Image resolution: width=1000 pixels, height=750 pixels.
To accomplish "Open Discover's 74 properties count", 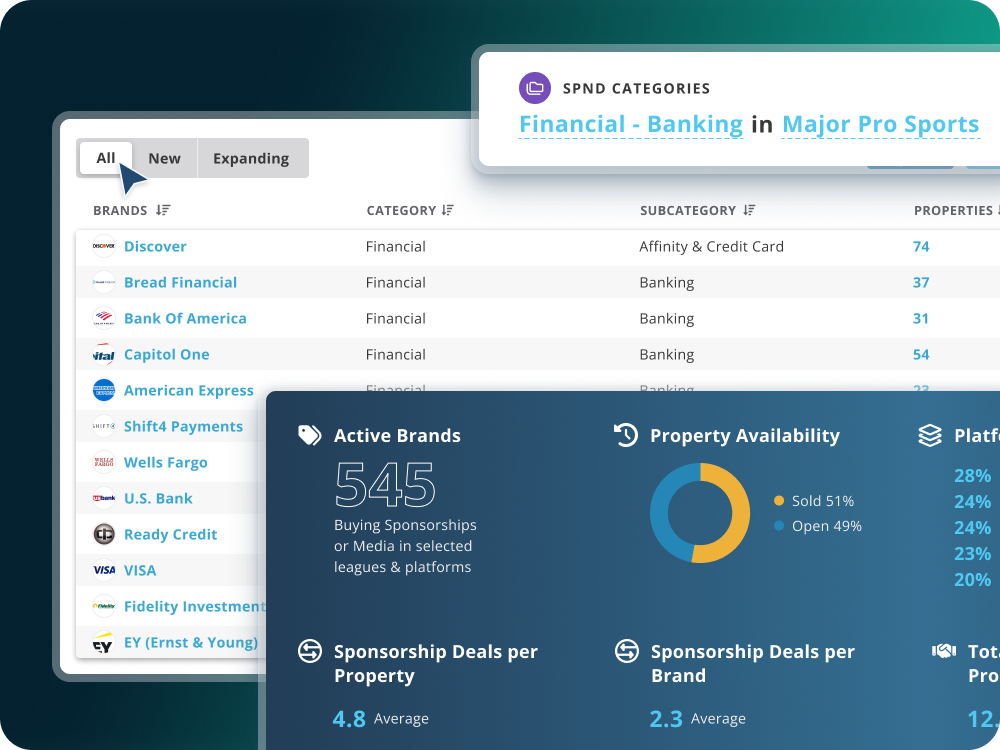I will [921, 246].
